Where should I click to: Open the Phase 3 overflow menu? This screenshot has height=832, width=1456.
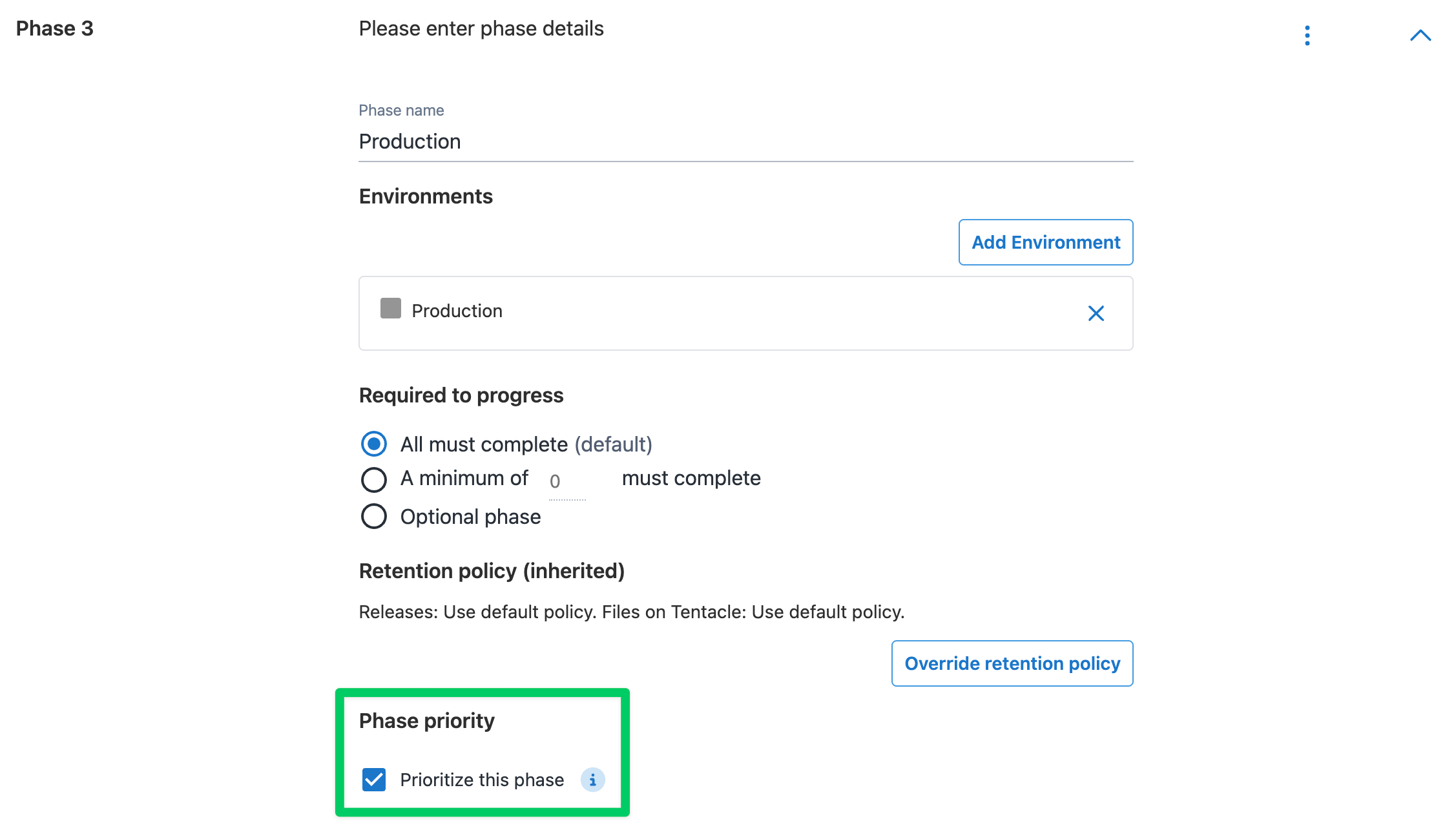[x=1307, y=36]
